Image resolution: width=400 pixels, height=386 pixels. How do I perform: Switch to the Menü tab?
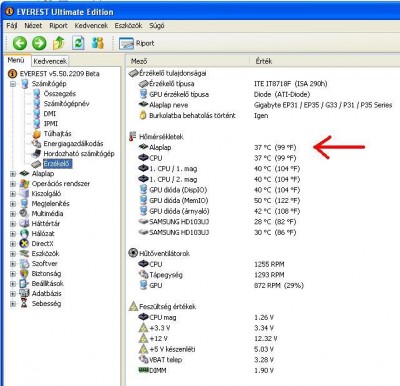(16, 60)
